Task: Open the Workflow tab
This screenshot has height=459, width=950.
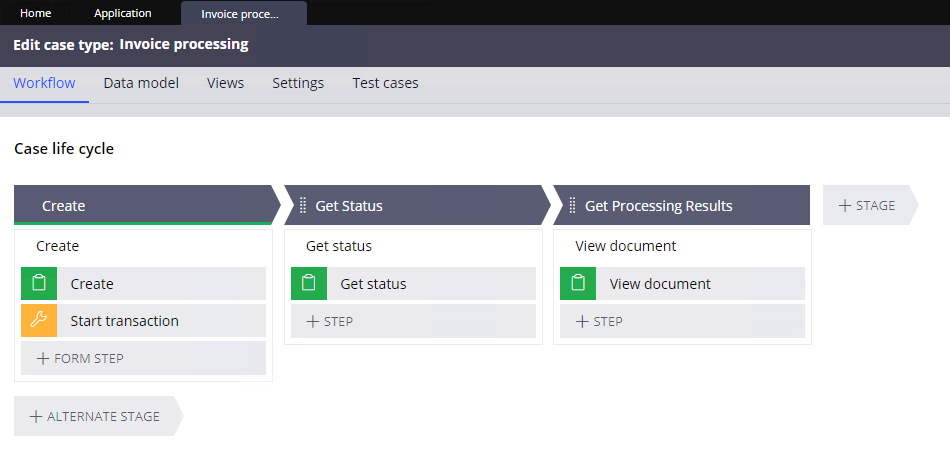Action: point(44,83)
